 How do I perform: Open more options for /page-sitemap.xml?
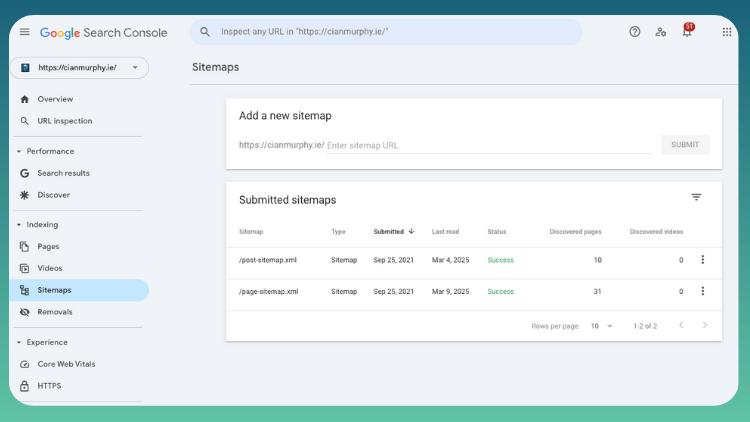point(702,292)
